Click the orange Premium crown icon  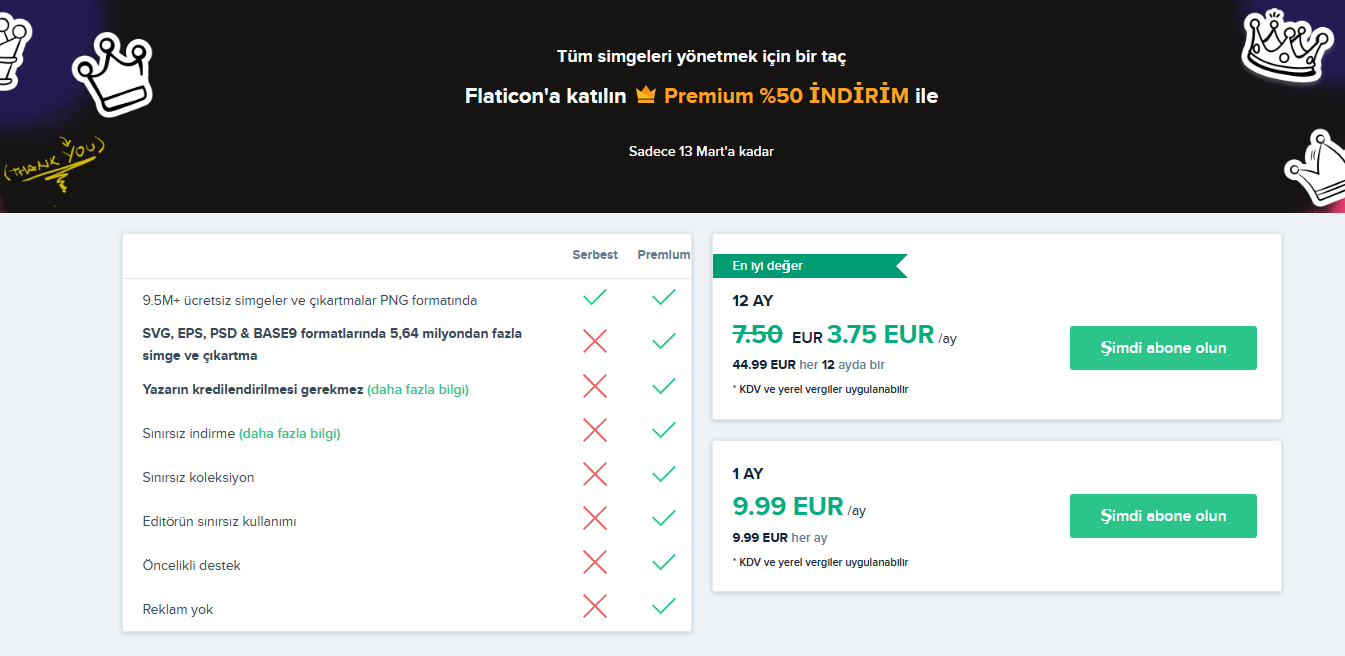(x=645, y=96)
